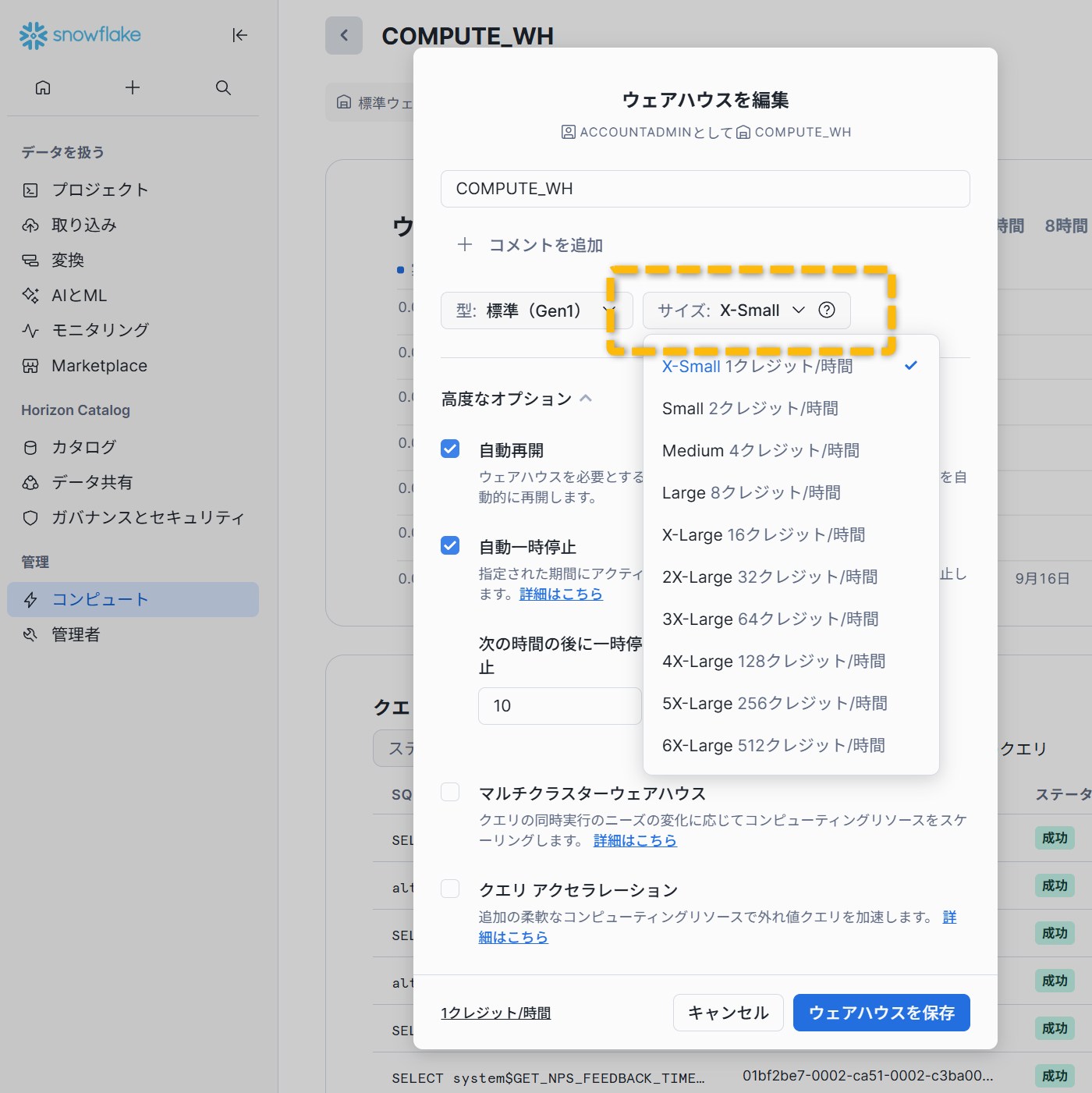The image size is (1092, 1093).
Task: Click the キャンセル button
Action: pyautogui.click(x=728, y=1013)
